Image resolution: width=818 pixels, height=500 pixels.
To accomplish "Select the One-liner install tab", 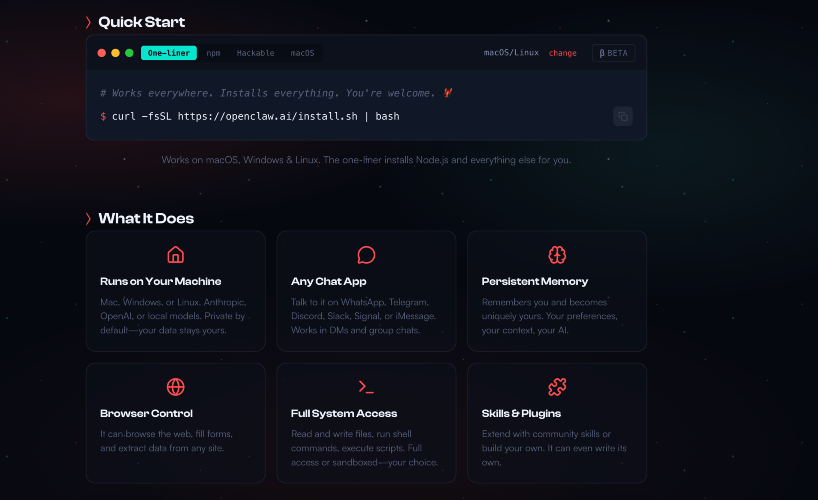I will [168, 53].
